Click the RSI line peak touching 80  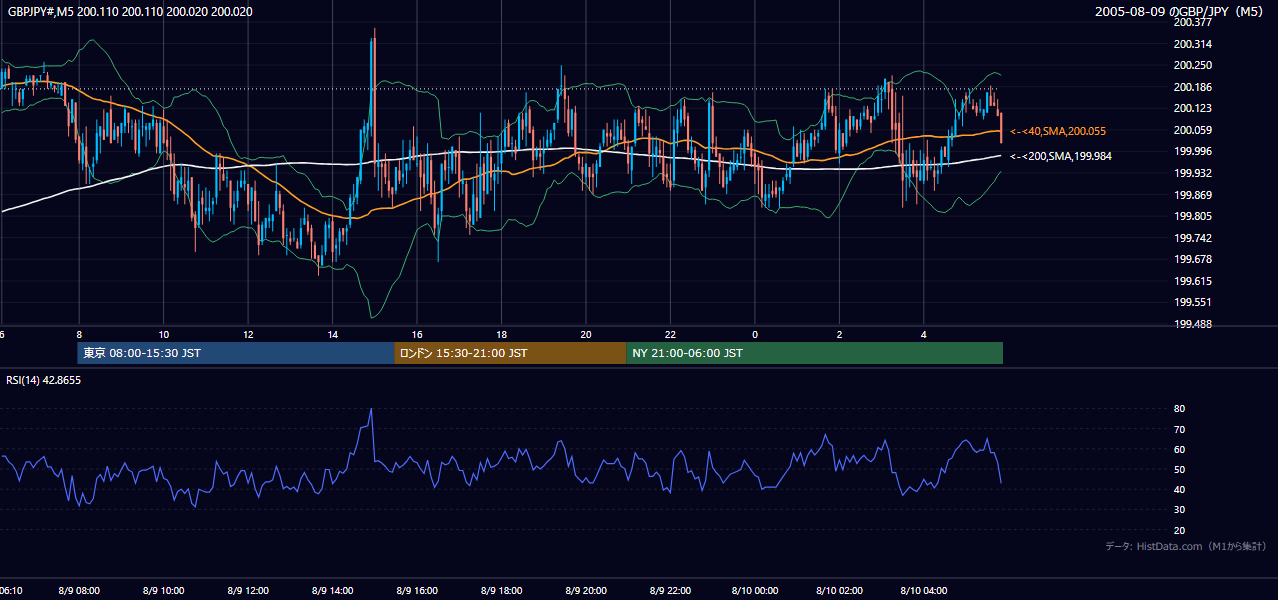coord(372,409)
